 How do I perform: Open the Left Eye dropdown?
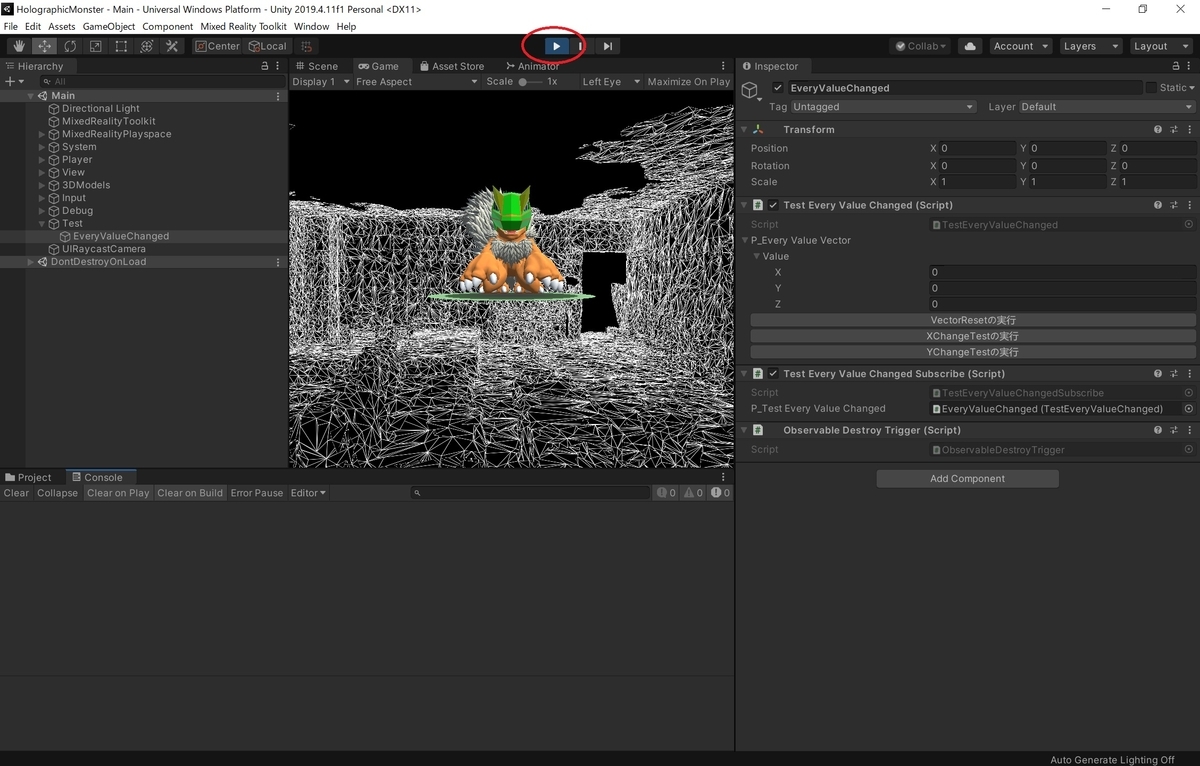(x=609, y=82)
